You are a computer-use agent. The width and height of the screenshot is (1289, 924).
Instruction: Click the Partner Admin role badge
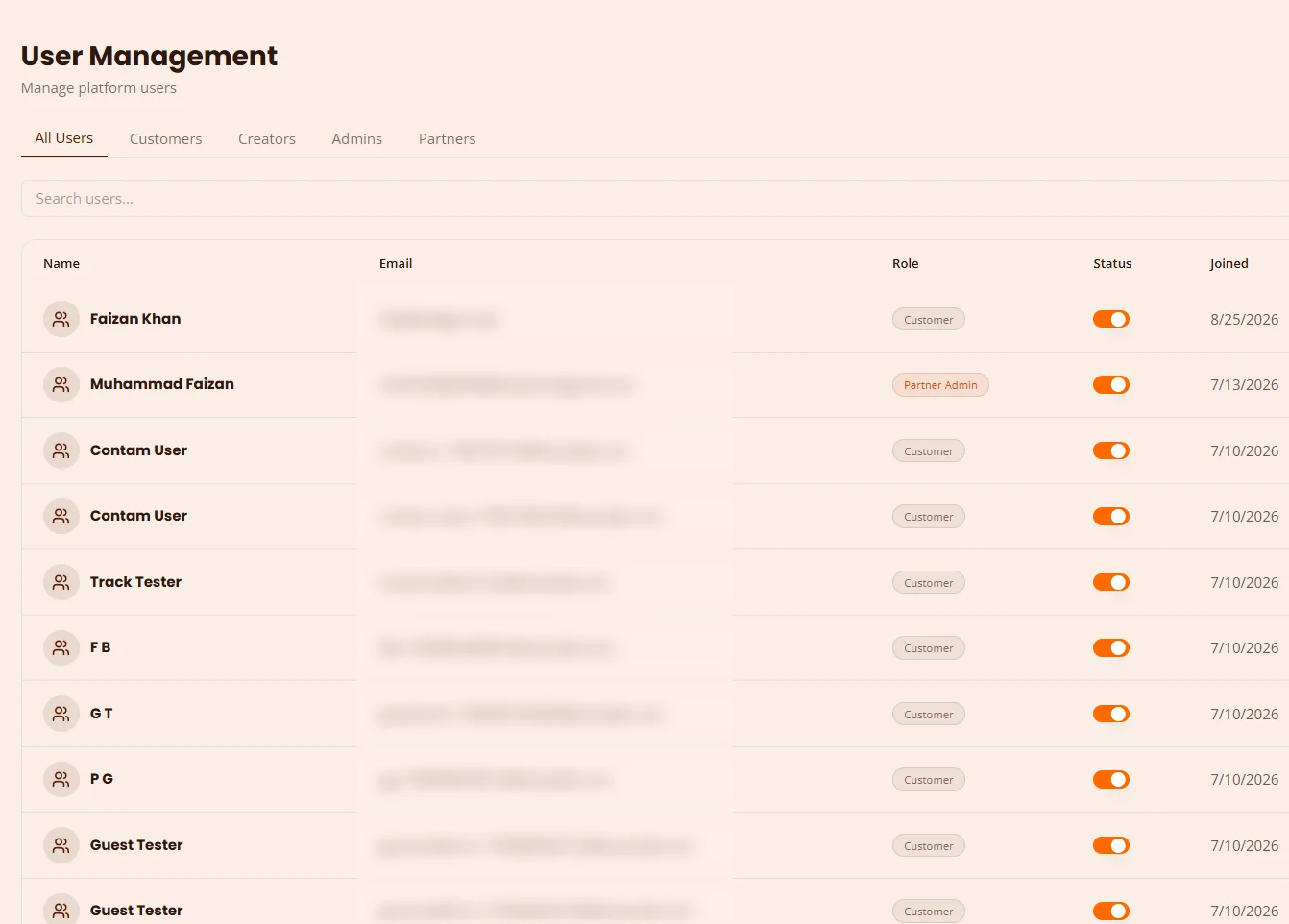(940, 385)
